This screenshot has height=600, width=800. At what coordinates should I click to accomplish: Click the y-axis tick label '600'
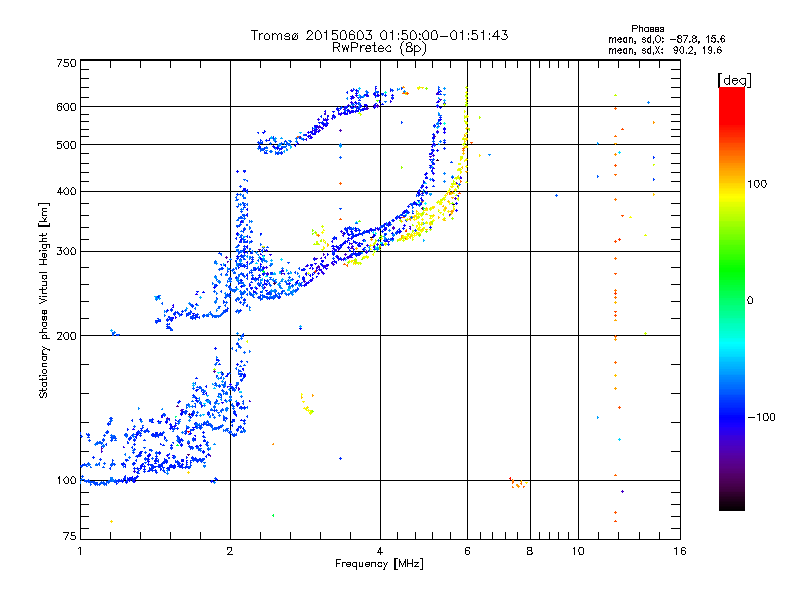coord(66,107)
